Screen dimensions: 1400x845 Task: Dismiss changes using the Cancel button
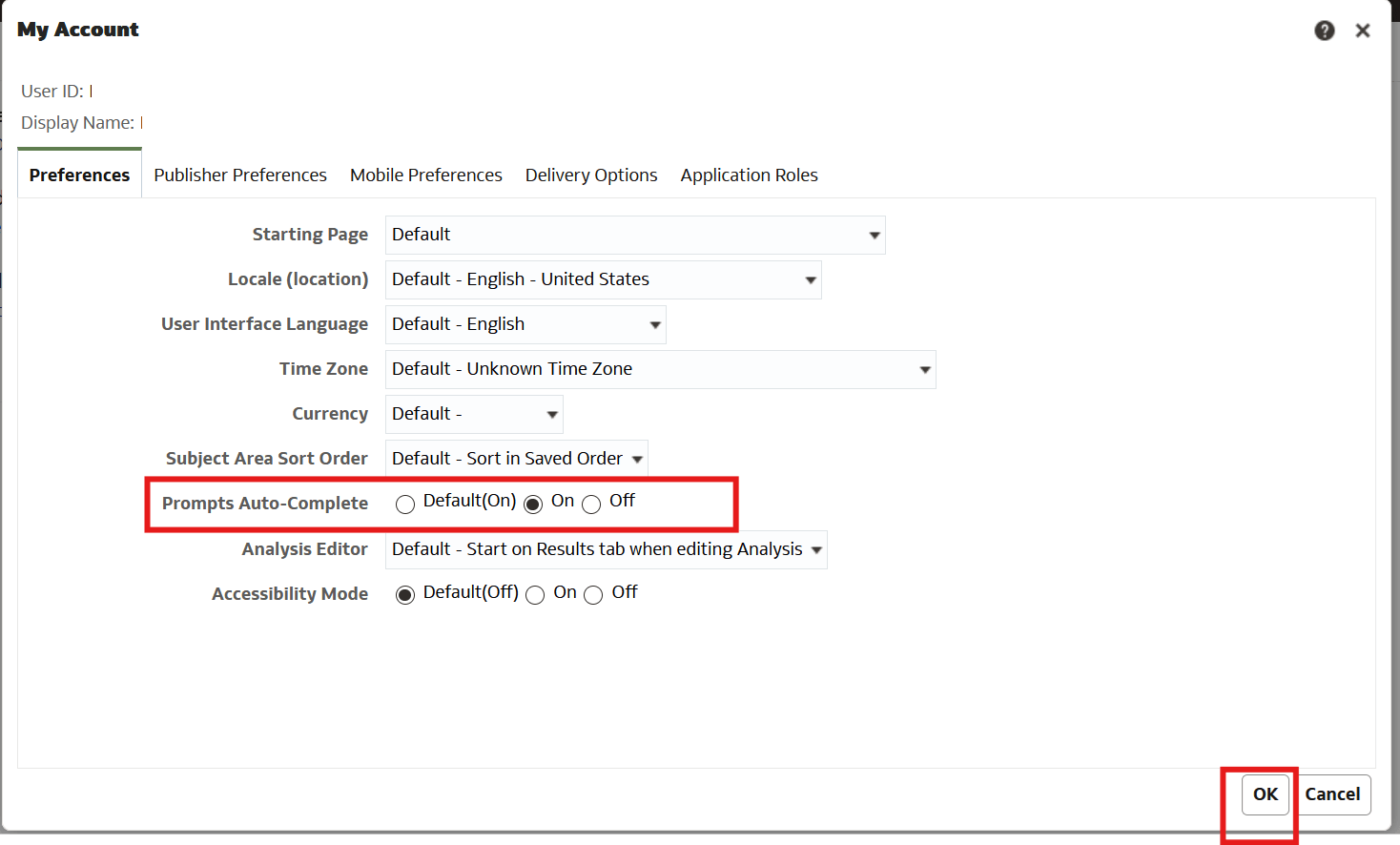(x=1332, y=793)
